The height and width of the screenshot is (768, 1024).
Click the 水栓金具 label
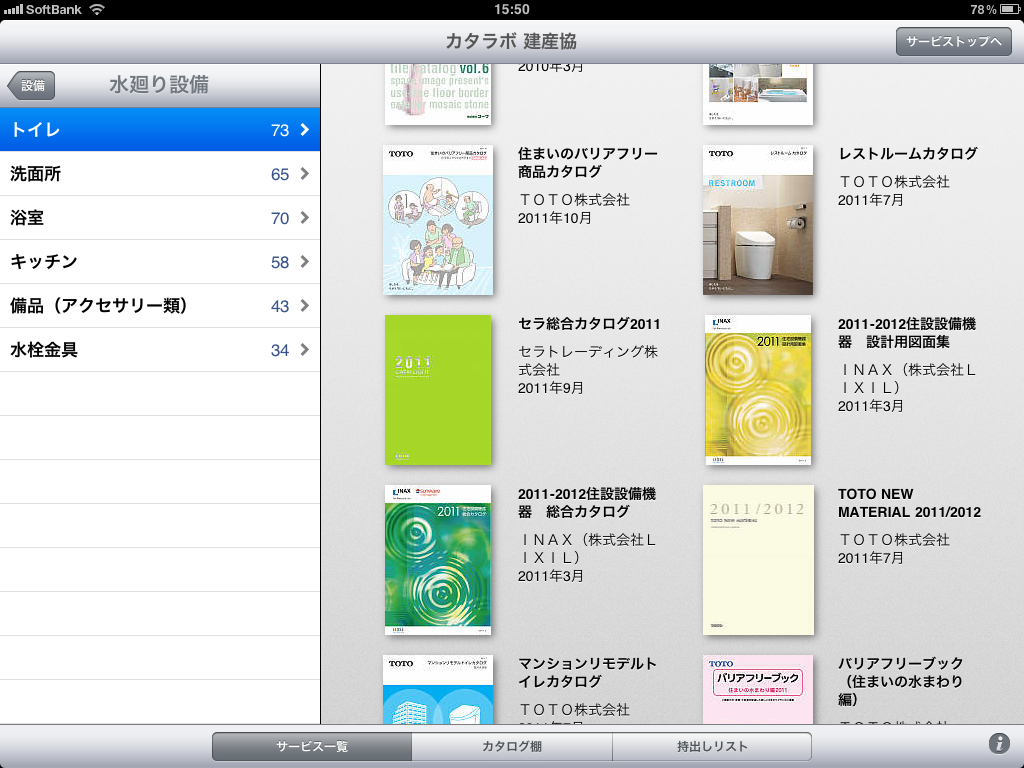[44, 349]
